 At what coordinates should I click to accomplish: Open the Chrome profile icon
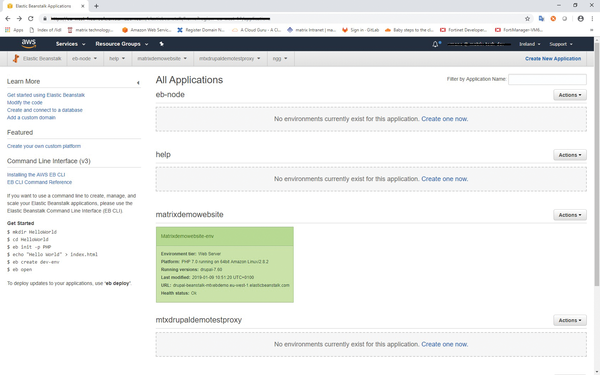(x=580, y=18)
